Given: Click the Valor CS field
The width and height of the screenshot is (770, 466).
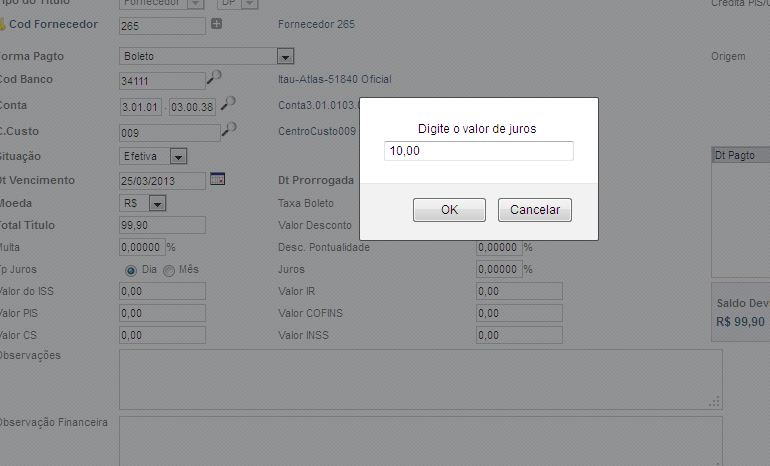Looking at the screenshot, I should [162, 335].
